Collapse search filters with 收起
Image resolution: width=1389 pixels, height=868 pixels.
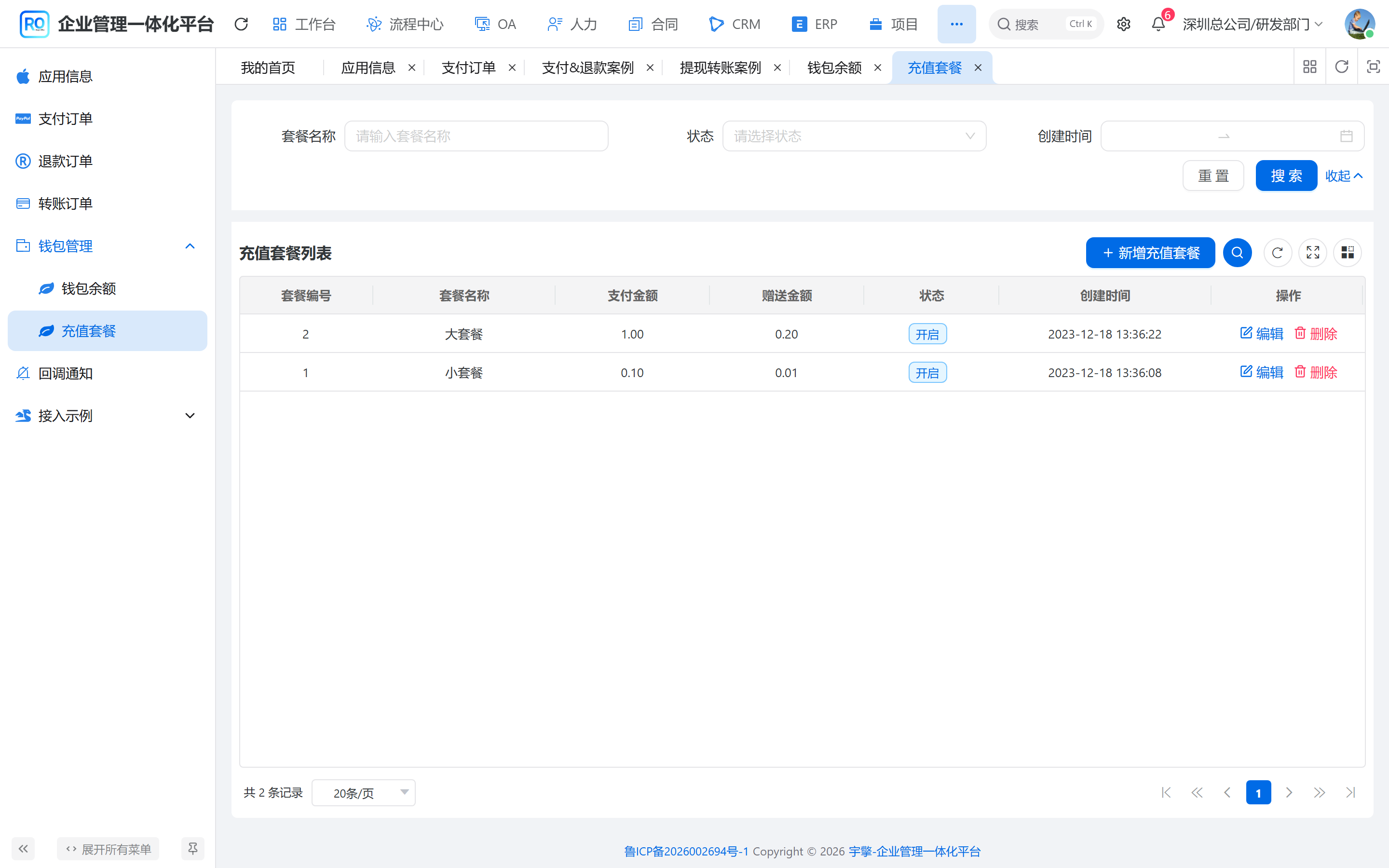click(x=1344, y=176)
